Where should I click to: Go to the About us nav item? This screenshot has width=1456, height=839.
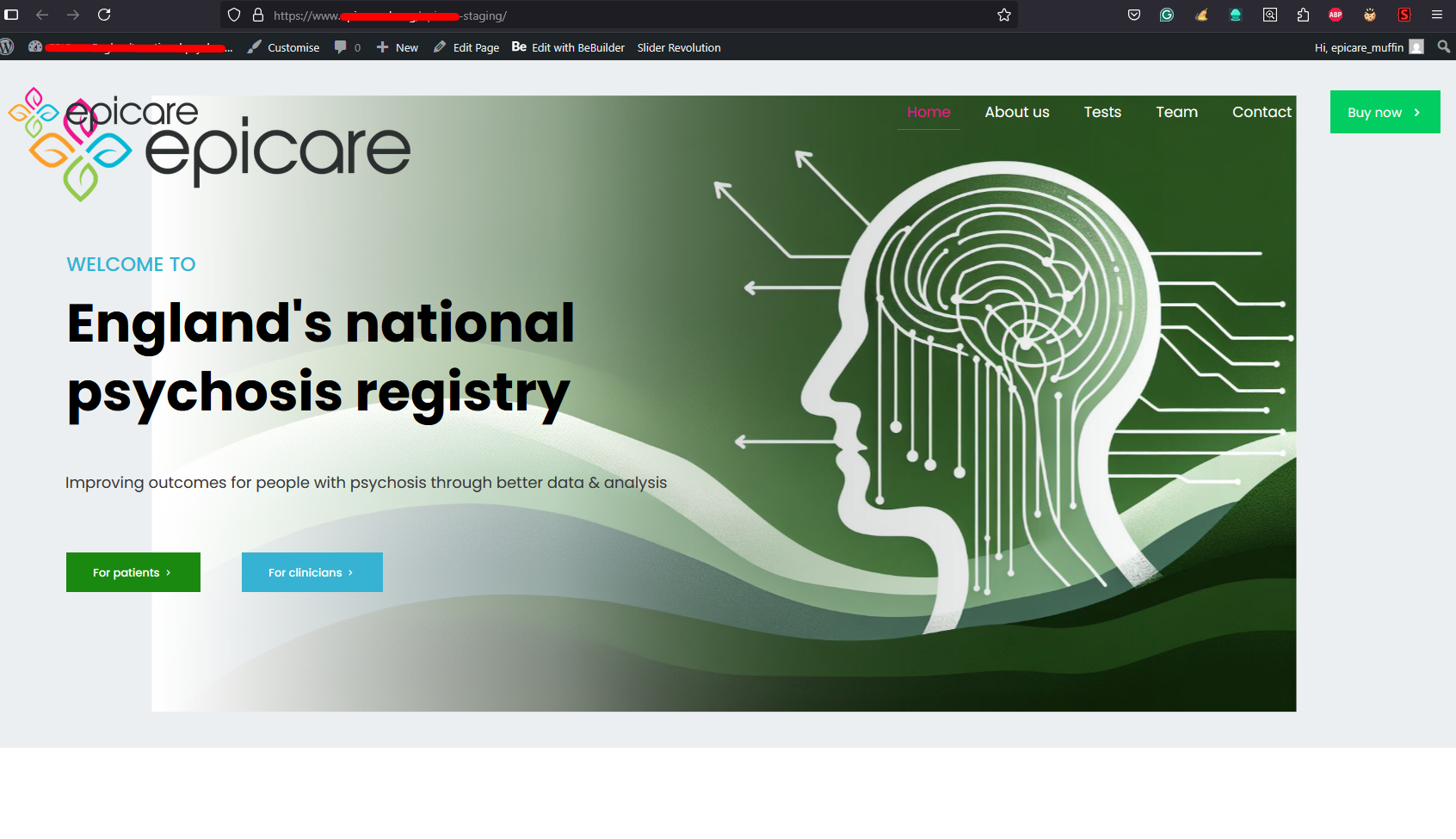coord(1017,112)
